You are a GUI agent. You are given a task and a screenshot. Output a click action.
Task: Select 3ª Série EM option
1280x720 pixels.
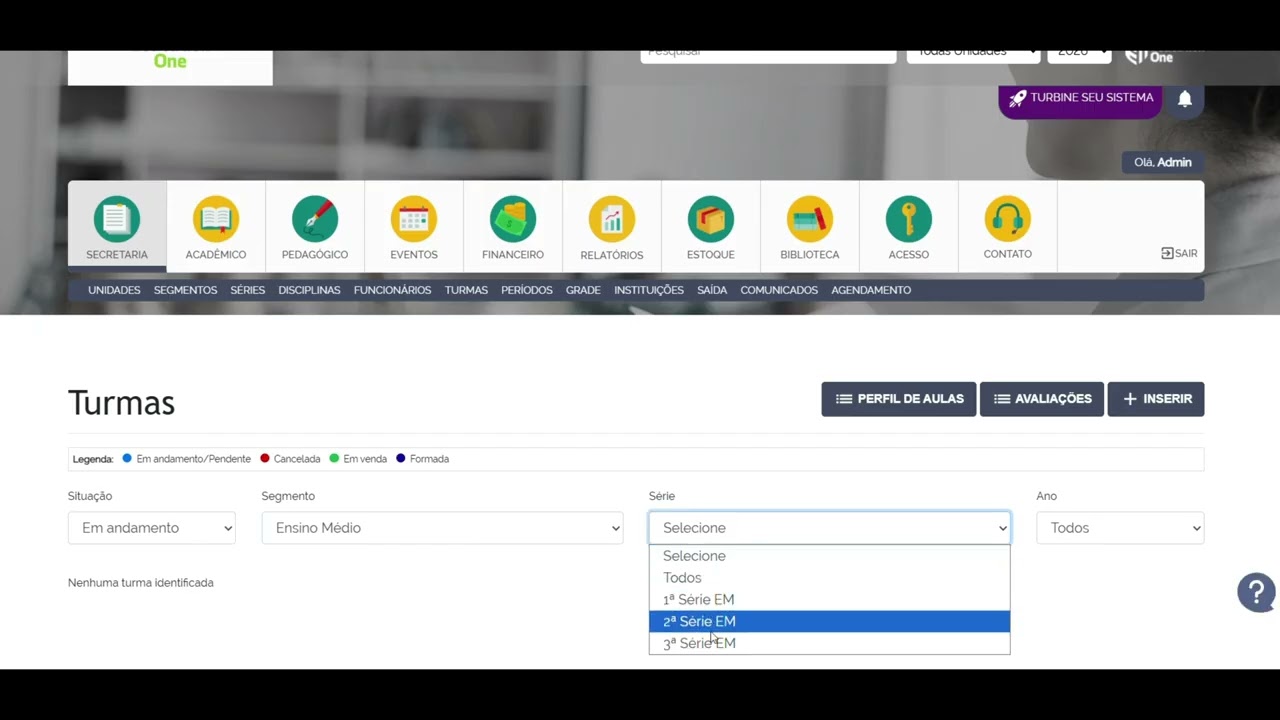click(x=829, y=643)
